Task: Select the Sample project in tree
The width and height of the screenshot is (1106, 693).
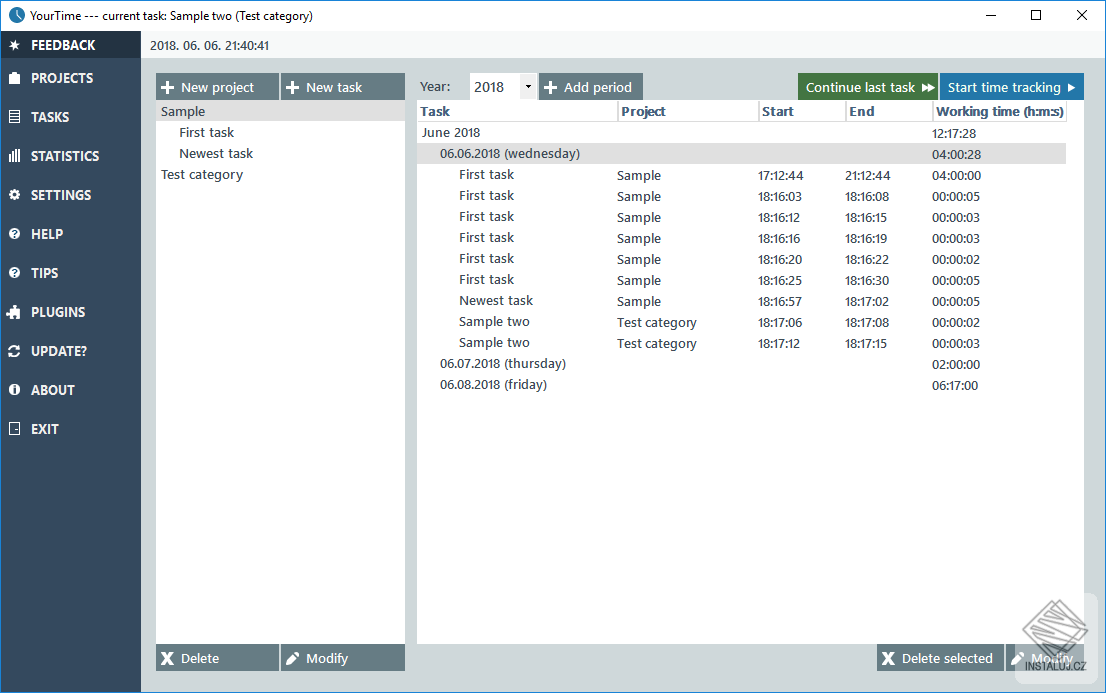Action: pyautogui.click(x=280, y=112)
